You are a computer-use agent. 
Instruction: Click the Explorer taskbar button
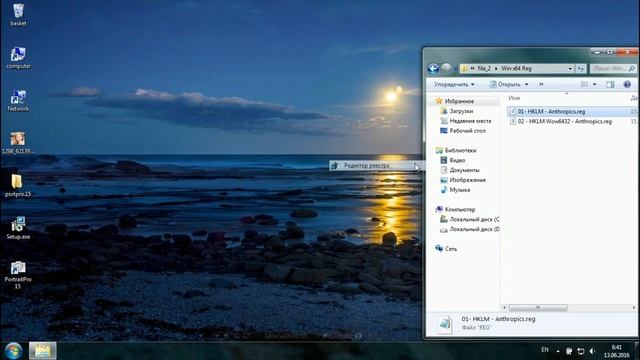pos(42,351)
